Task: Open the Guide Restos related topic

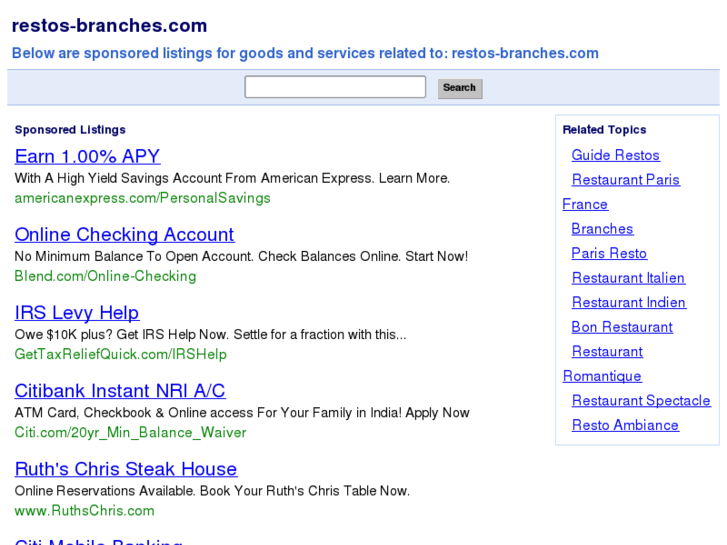Action: pos(615,155)
